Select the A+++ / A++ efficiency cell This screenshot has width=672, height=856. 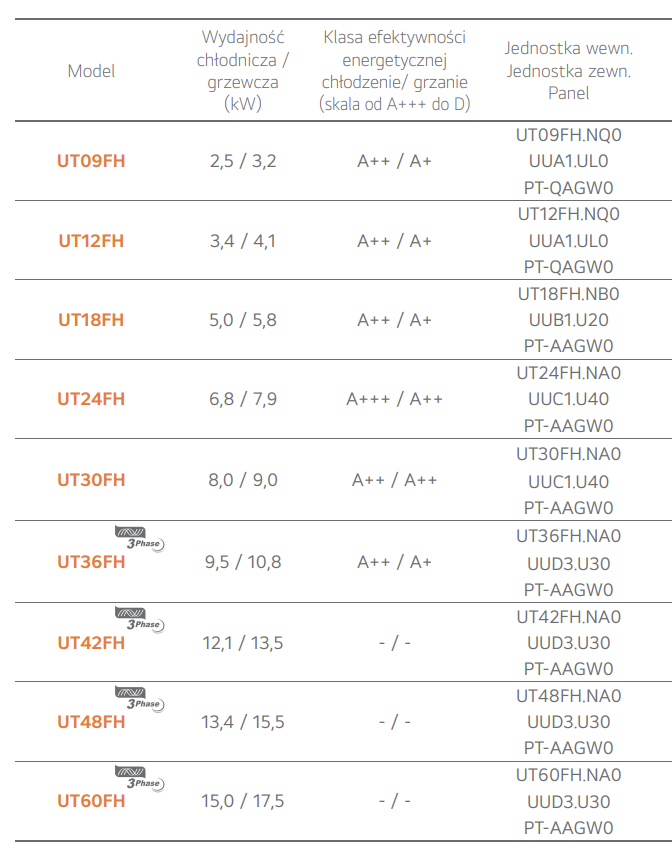click(x=395, y=399)
